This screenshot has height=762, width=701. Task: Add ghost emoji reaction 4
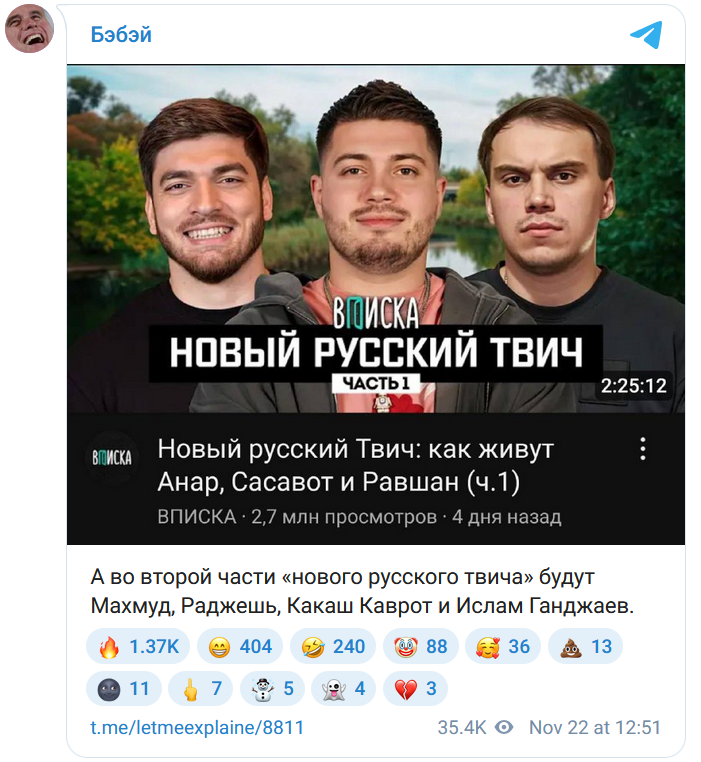coord(343,689)
